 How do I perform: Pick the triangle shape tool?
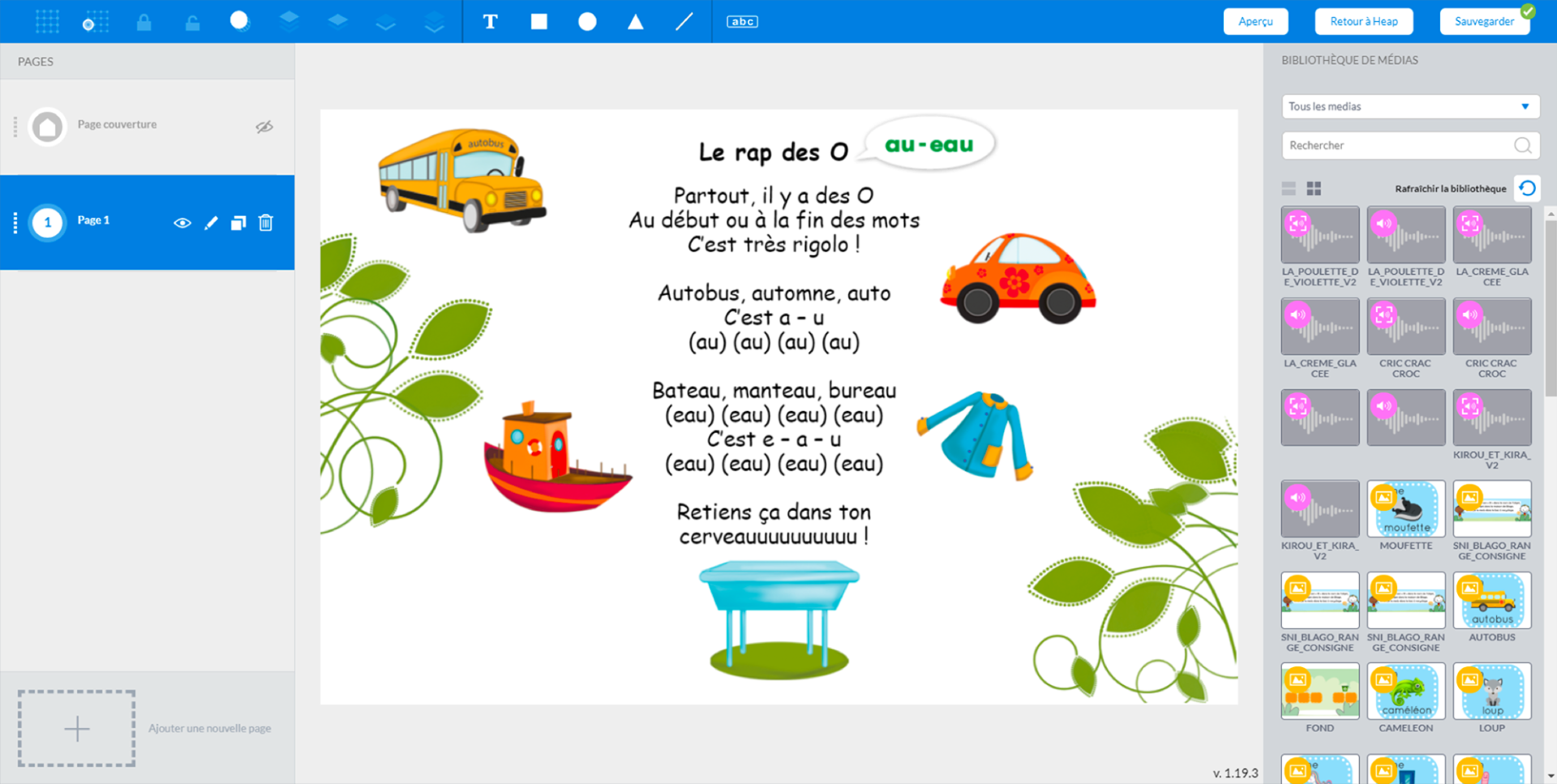point(636,22)
